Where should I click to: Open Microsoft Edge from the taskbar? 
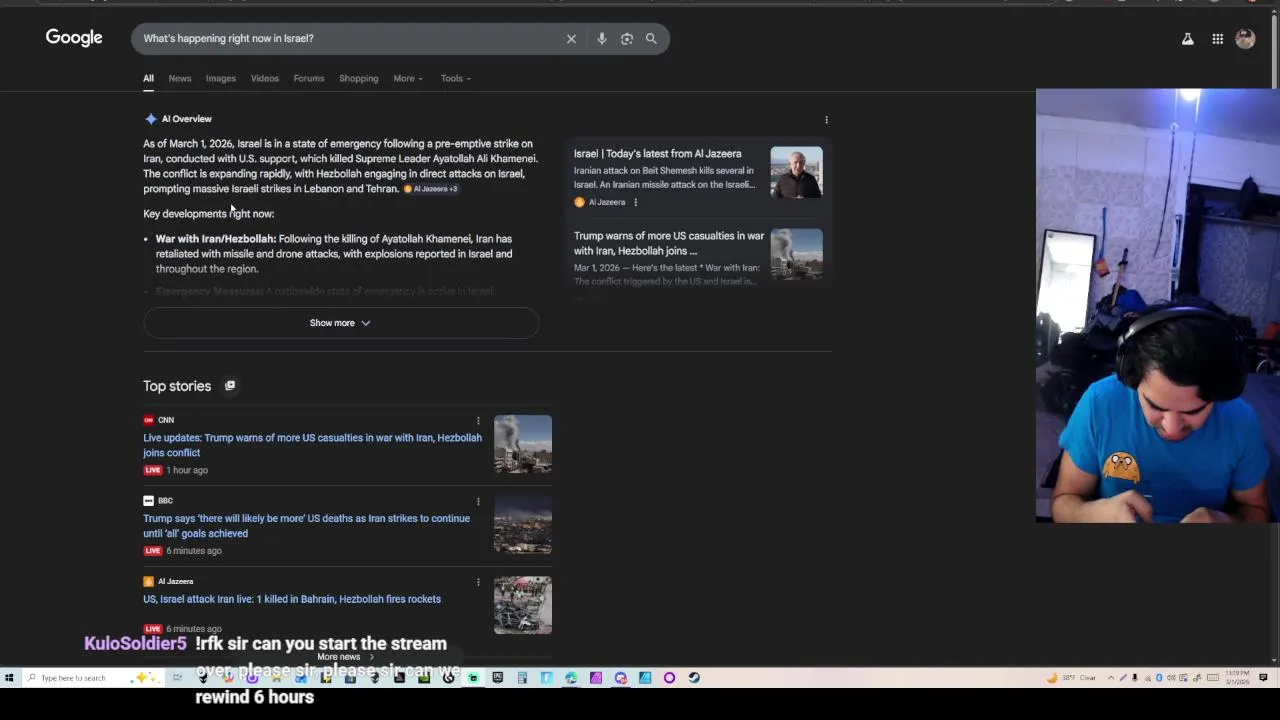pyautogui.click(x=571, y=678)
